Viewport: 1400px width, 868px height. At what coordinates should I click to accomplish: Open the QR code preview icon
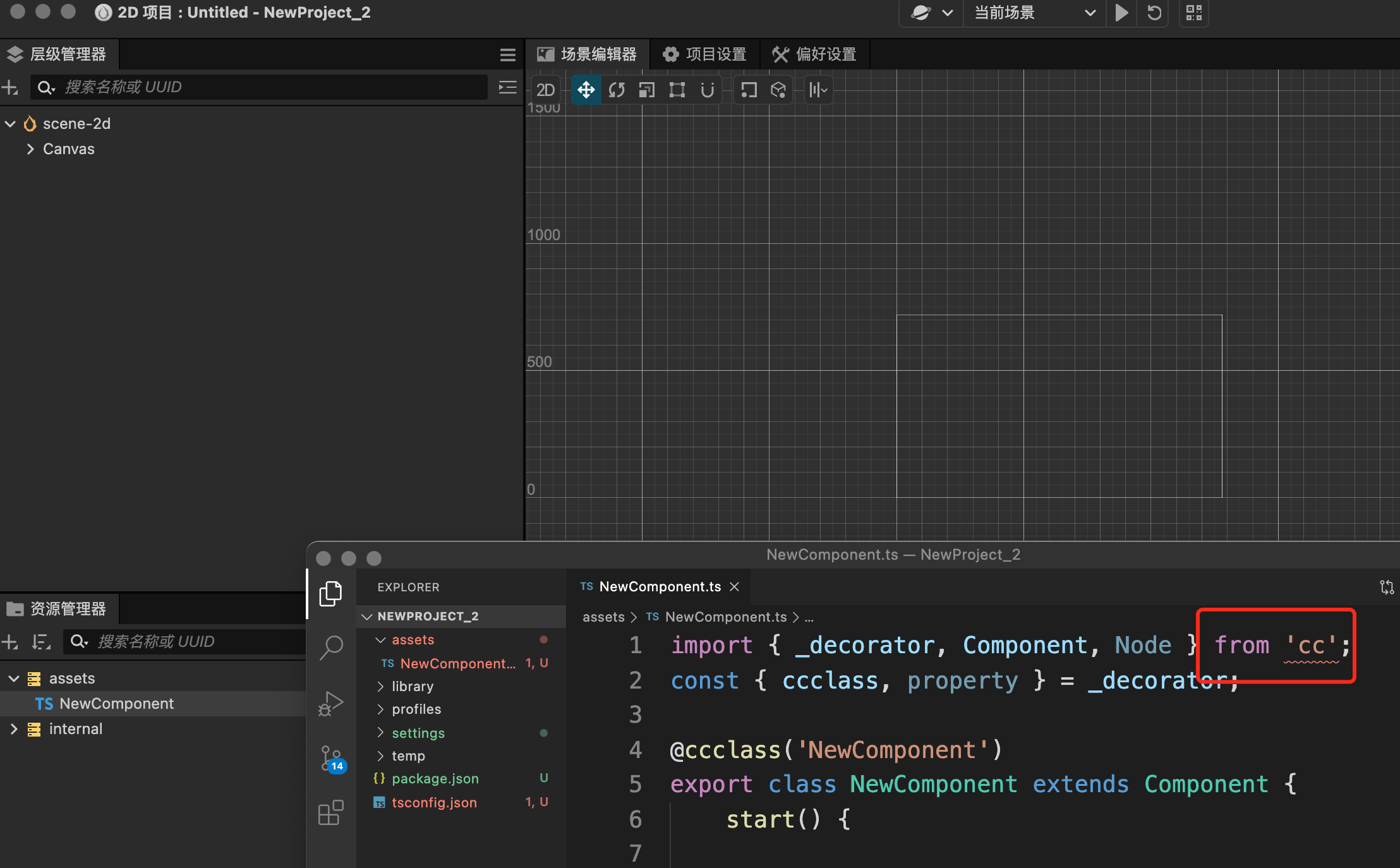[x=1194, y=13]
